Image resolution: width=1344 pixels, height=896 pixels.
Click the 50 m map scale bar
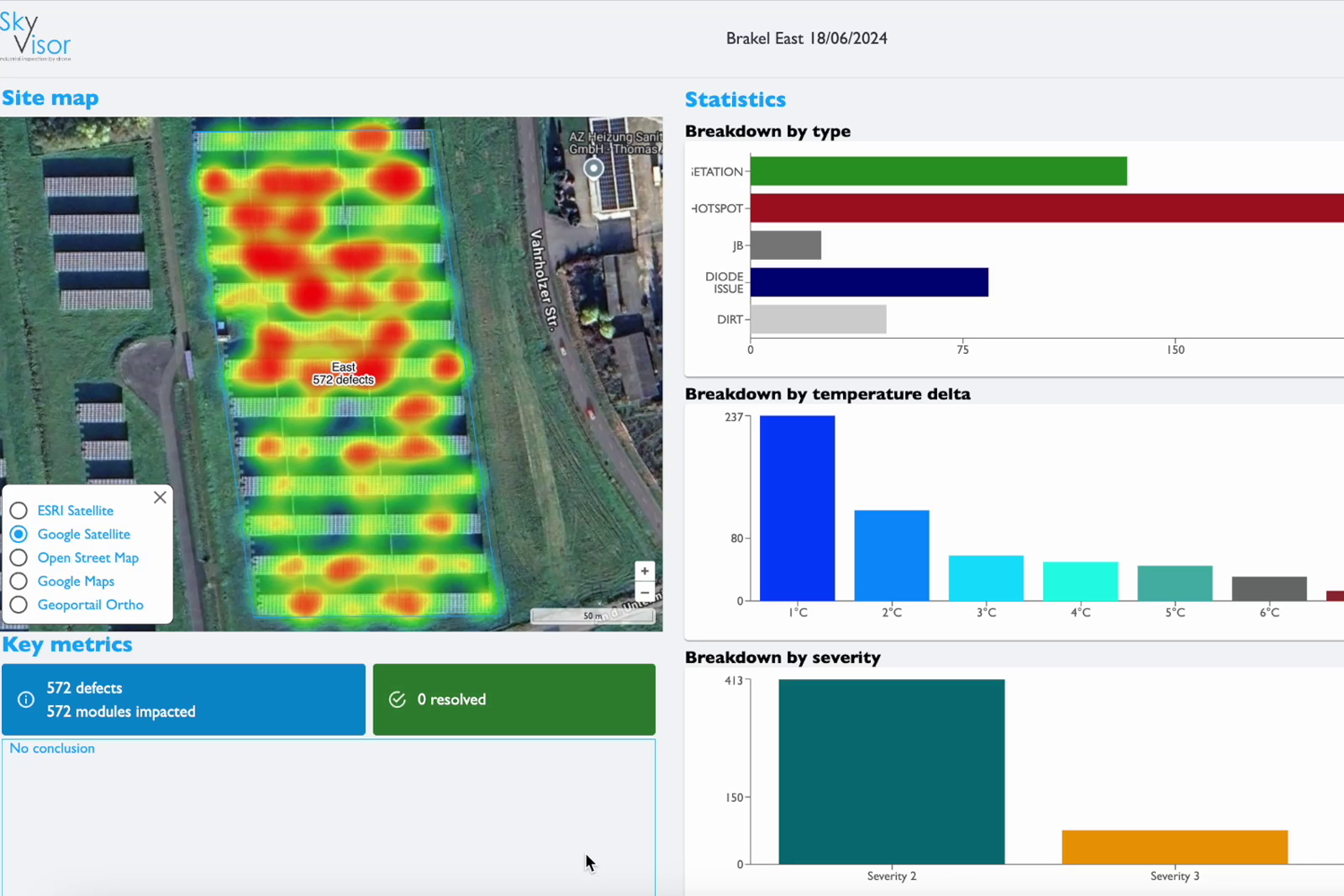(x=592, y=616)
